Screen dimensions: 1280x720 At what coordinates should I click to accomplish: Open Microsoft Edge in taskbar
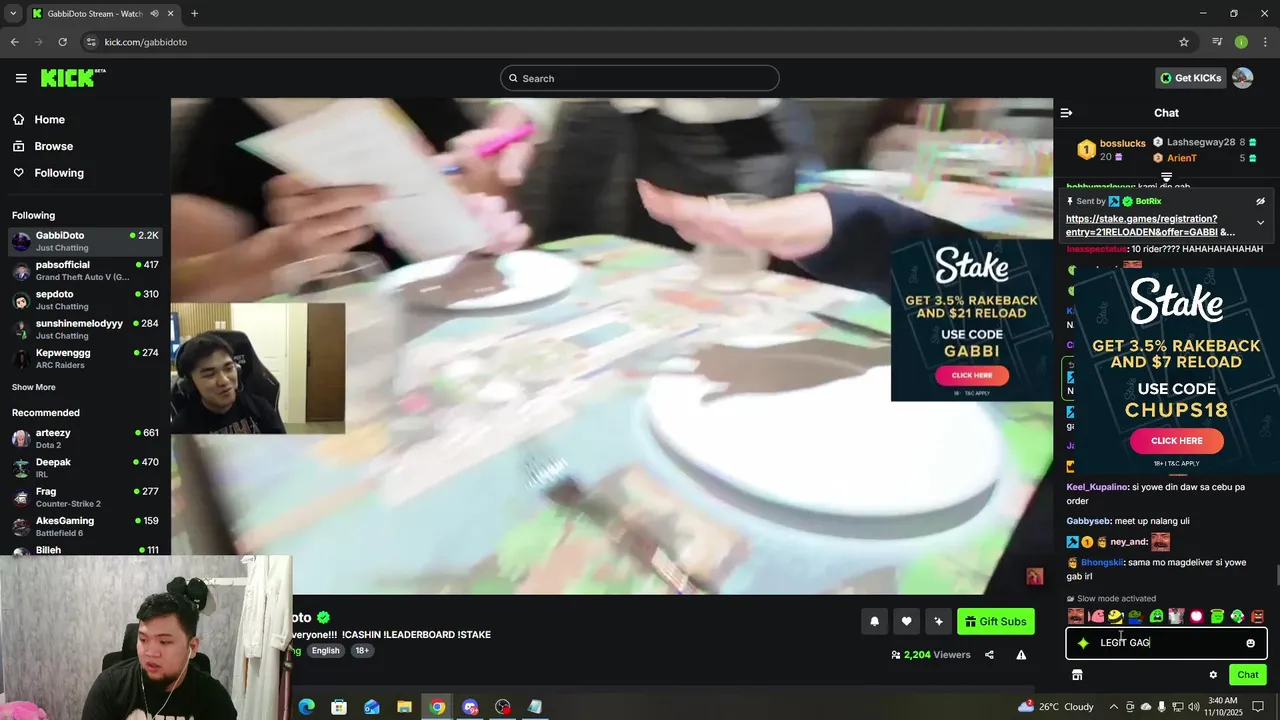point(306,707)
